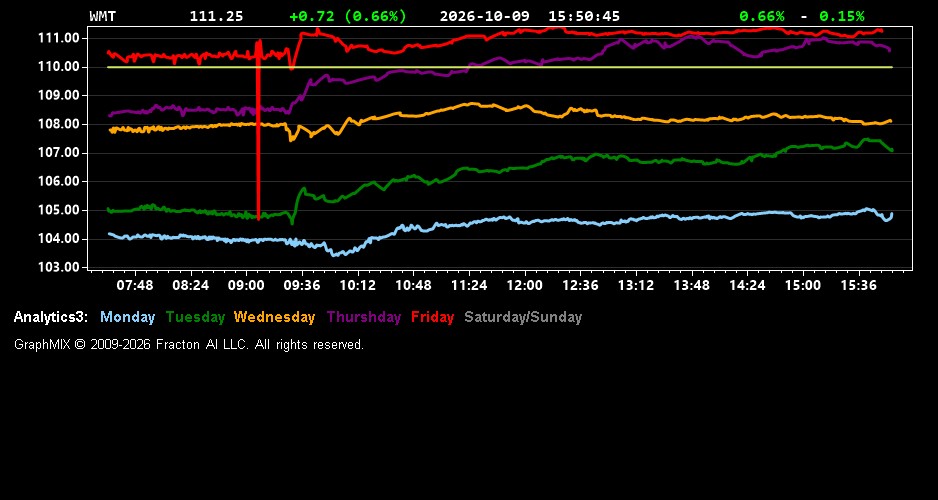Click the 08:24 time axis label
Viewport: 938px width, 500px height.
coord(190,285)
